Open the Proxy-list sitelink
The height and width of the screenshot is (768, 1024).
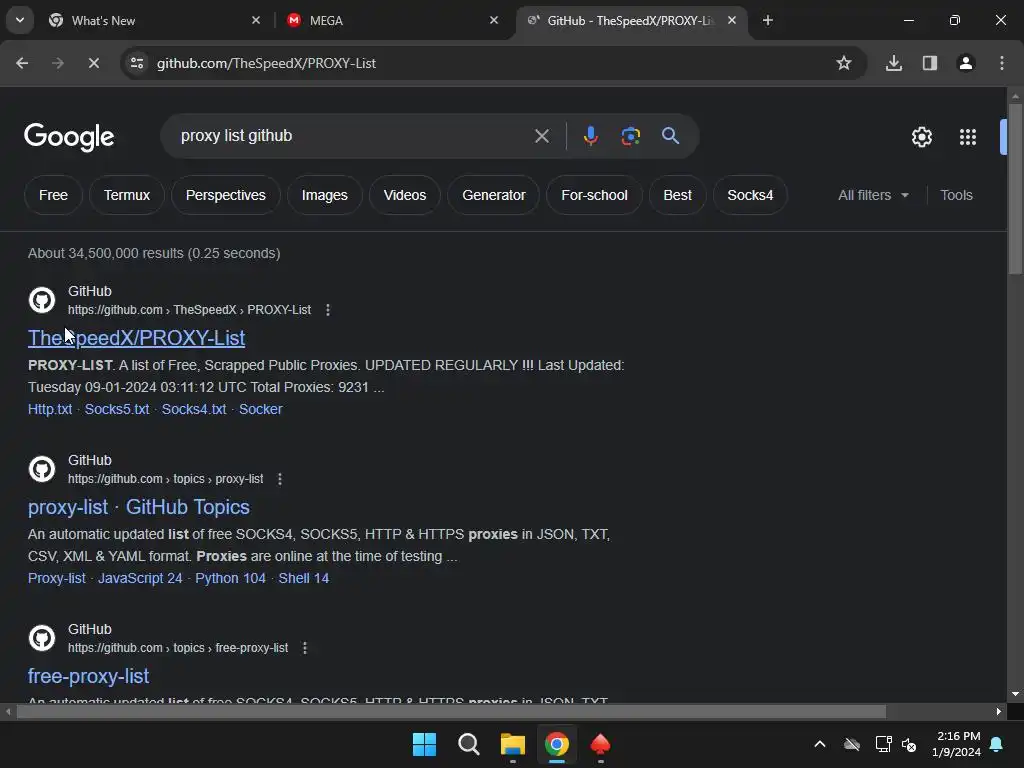57,579
